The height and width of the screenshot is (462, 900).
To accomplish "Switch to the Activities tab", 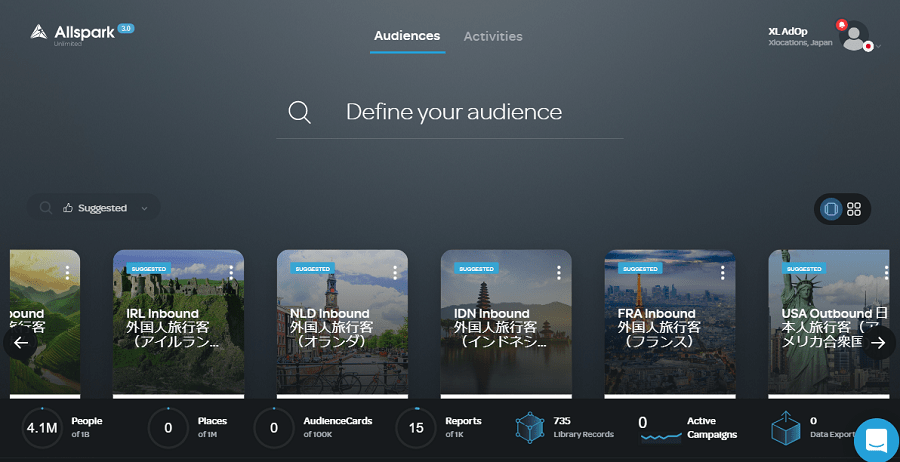I will 493,36.
